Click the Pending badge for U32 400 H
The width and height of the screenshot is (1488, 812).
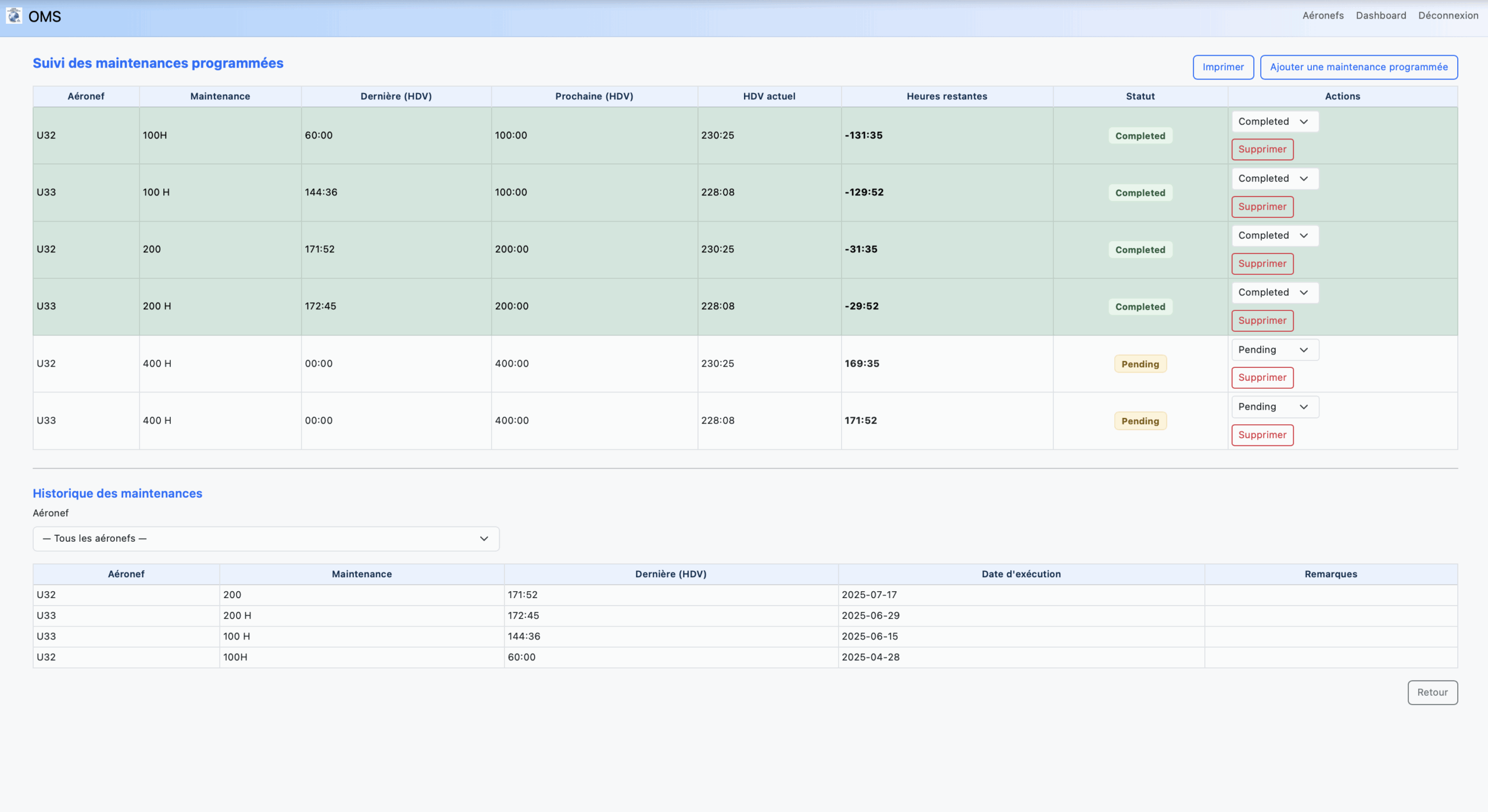[1140, 364]
